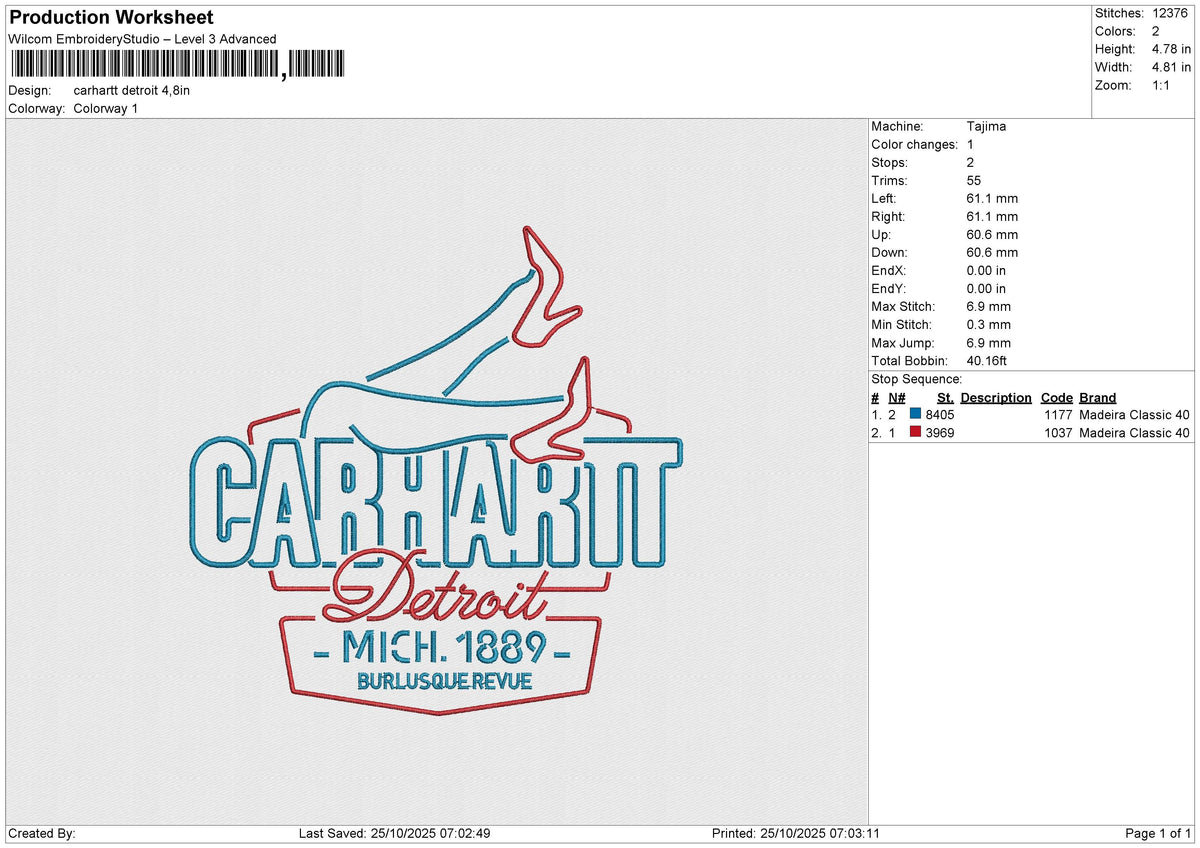Click the Production Worksheet title

111,18
